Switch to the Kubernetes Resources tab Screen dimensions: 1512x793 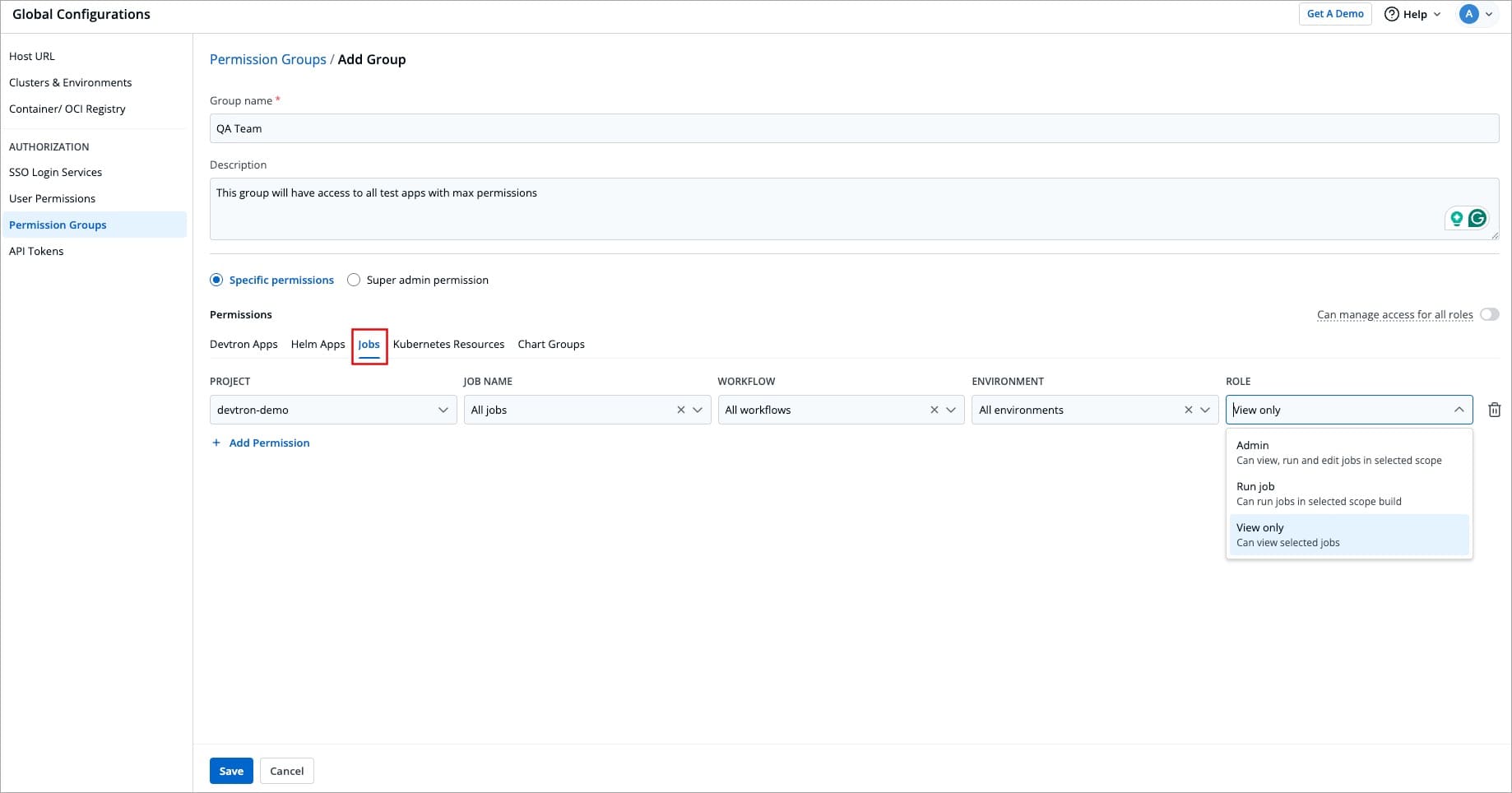pyautogui.click(x=448, y=344)
